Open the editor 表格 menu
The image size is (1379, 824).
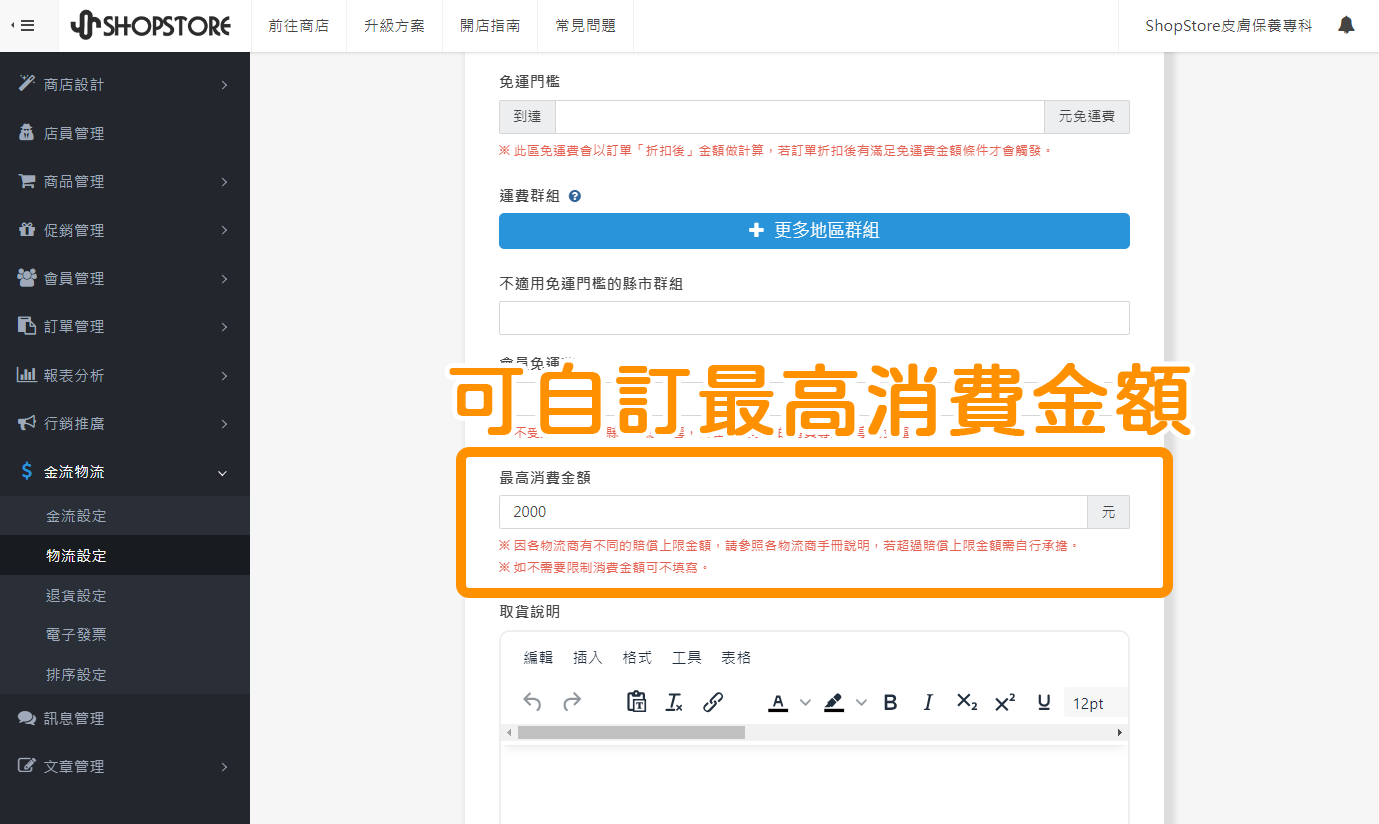(x=736, y=657)
